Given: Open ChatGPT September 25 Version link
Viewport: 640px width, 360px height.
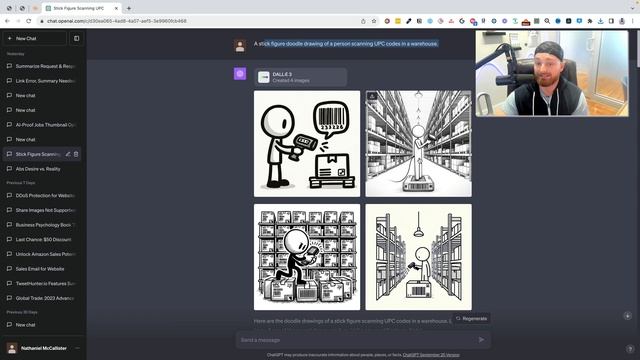Looking at the screenshot, I should (x=431, y=355).
